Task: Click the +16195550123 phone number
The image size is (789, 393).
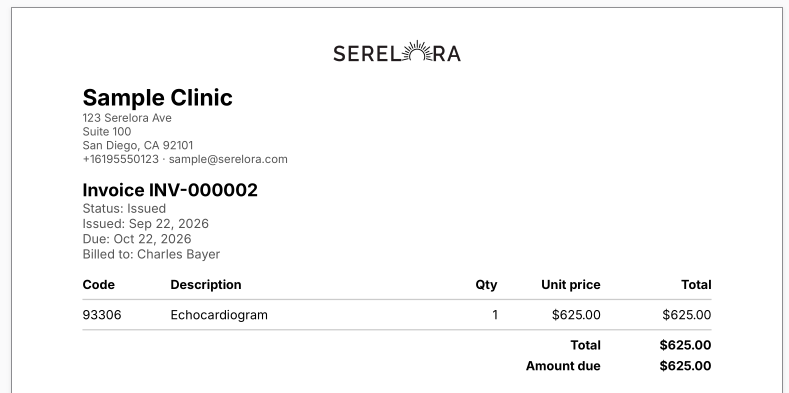Action: point(120,160)
